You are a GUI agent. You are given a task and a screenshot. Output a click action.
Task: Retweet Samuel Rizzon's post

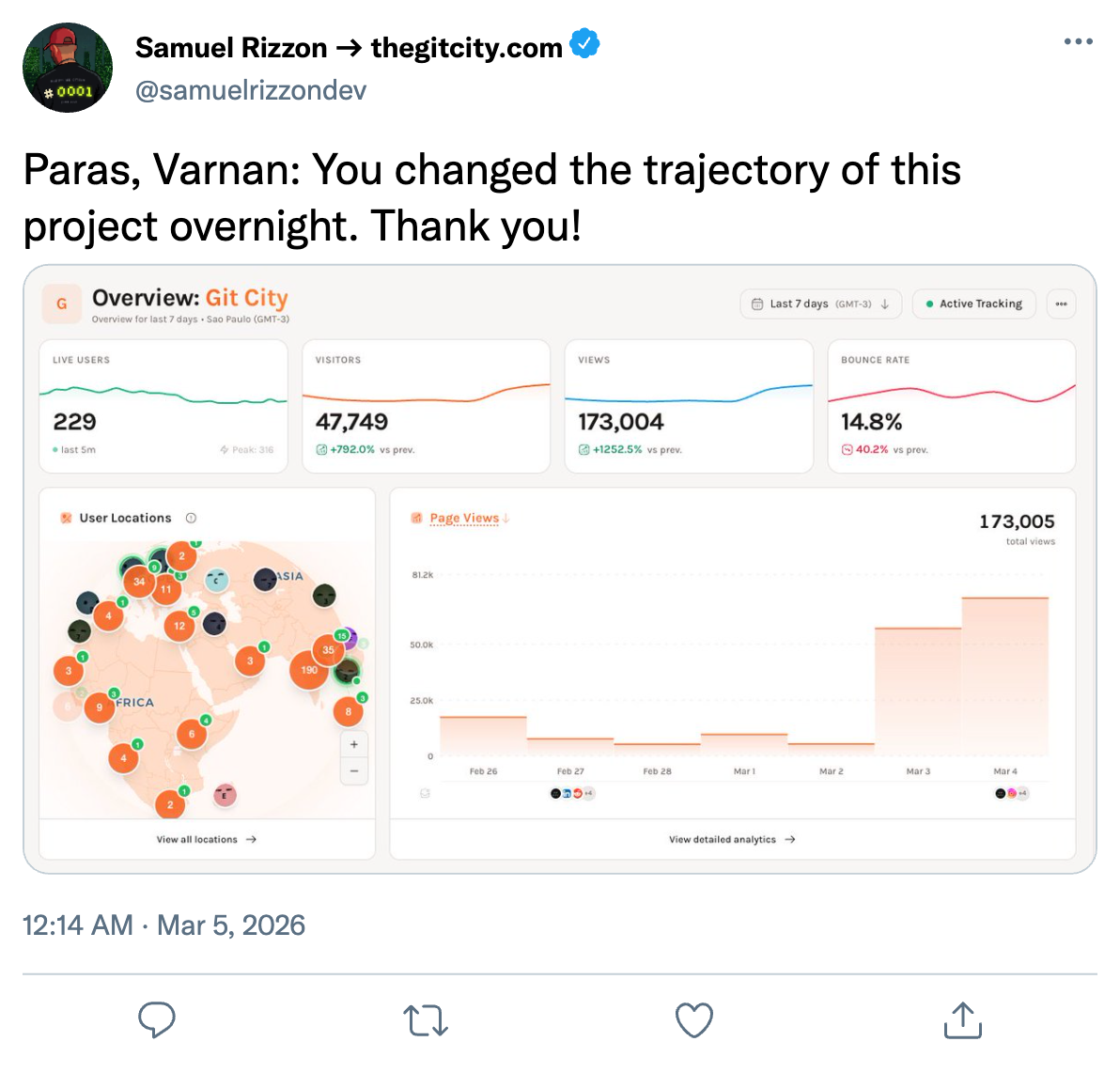pos(426,1020)
